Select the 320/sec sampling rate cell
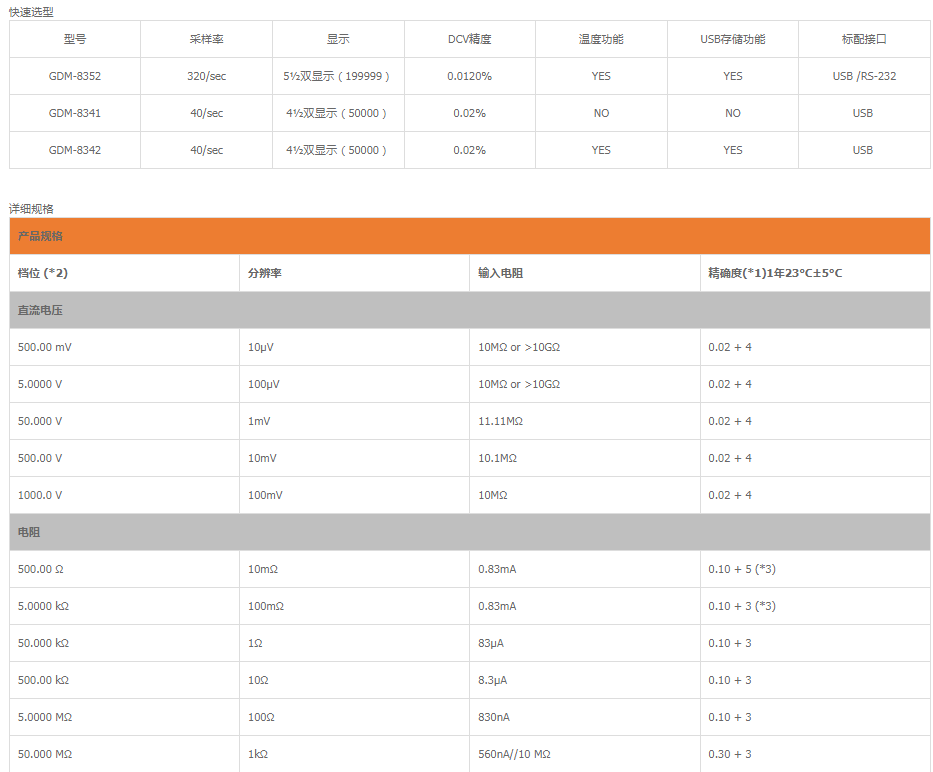 206,76
